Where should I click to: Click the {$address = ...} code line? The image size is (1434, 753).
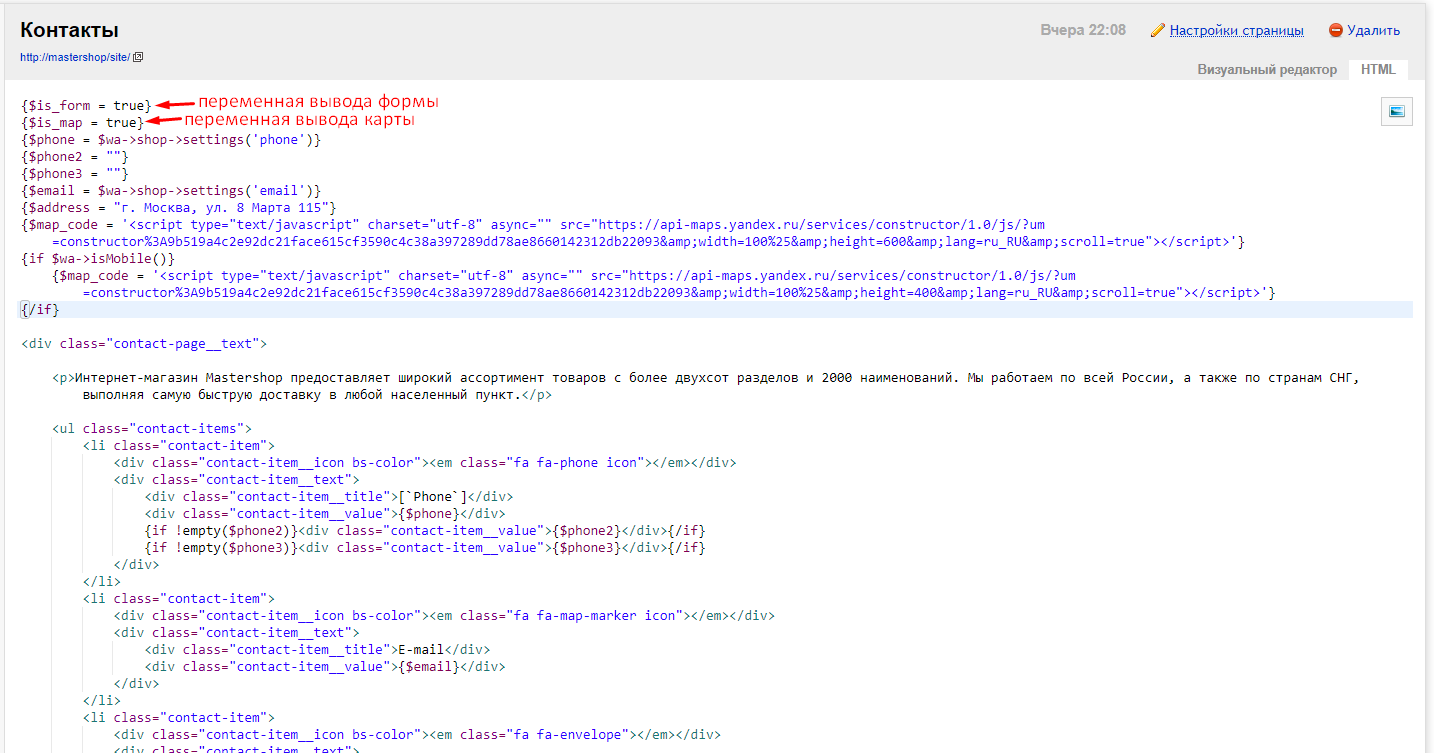click(x=178, y=208)
